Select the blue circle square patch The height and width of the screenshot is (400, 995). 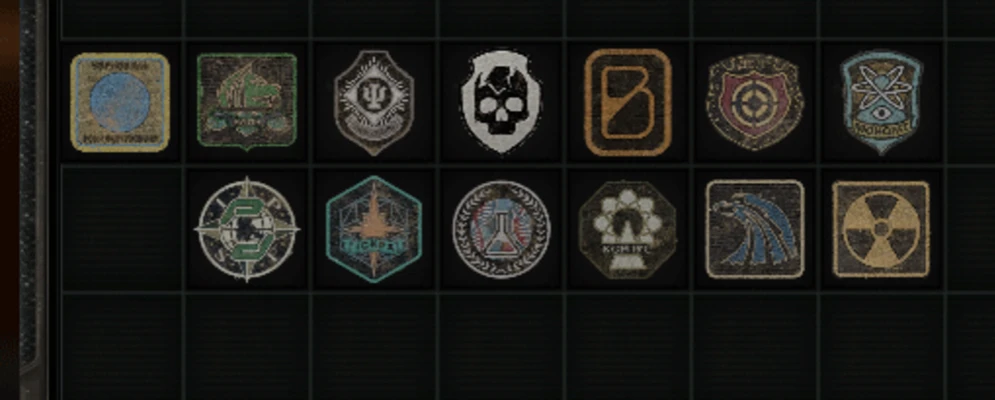click(120, 102)
